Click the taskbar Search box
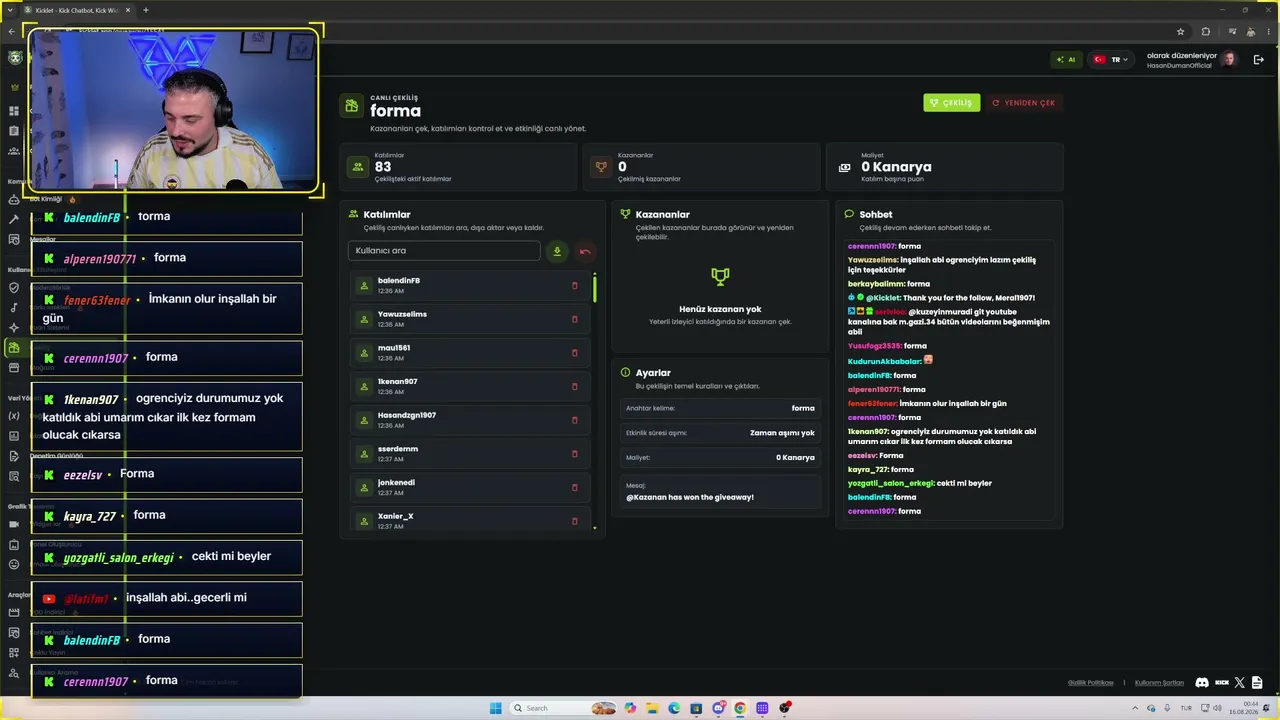The height and width of the screenshot is (720, 1280). [x=565, y=708]
